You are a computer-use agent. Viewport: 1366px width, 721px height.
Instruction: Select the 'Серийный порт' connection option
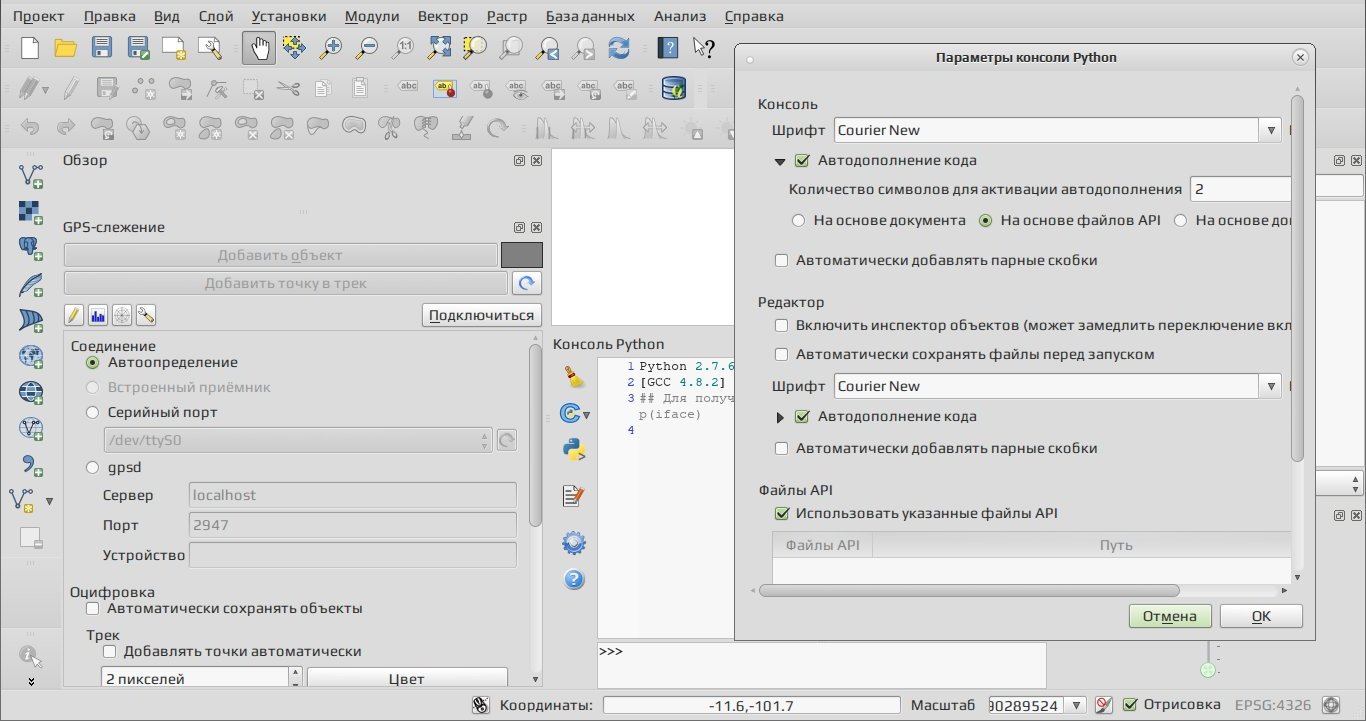(93, 412)
